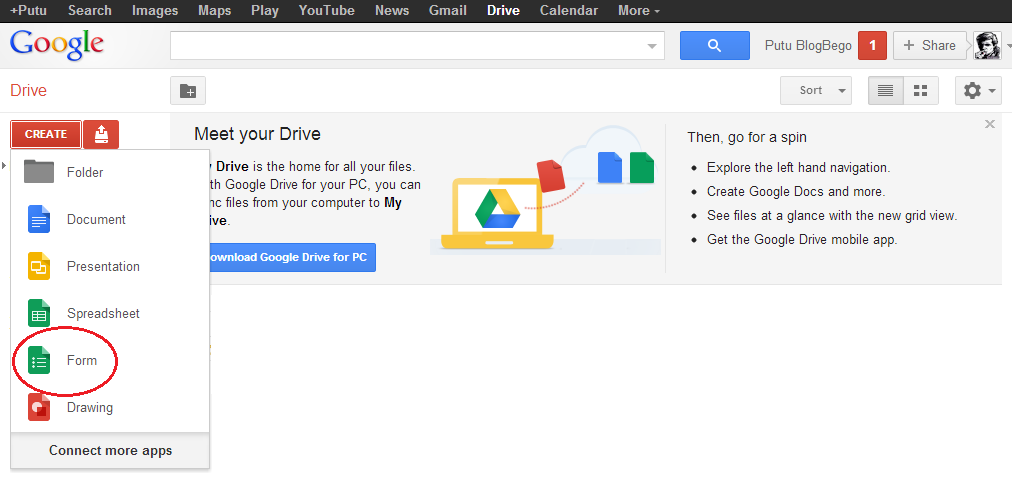The width and height of the screenshot is (1012, 480).
Task: Click 'Then, go for a spin' text
Action: pos(747,137)
